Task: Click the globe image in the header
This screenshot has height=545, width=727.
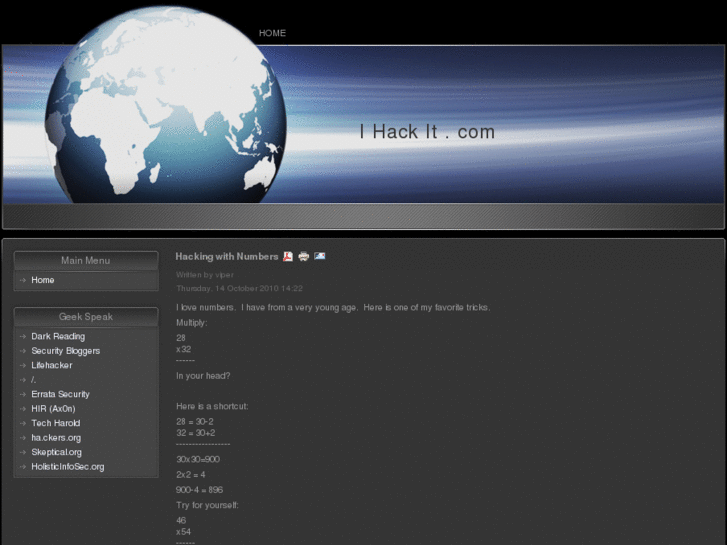Action: 166,105
